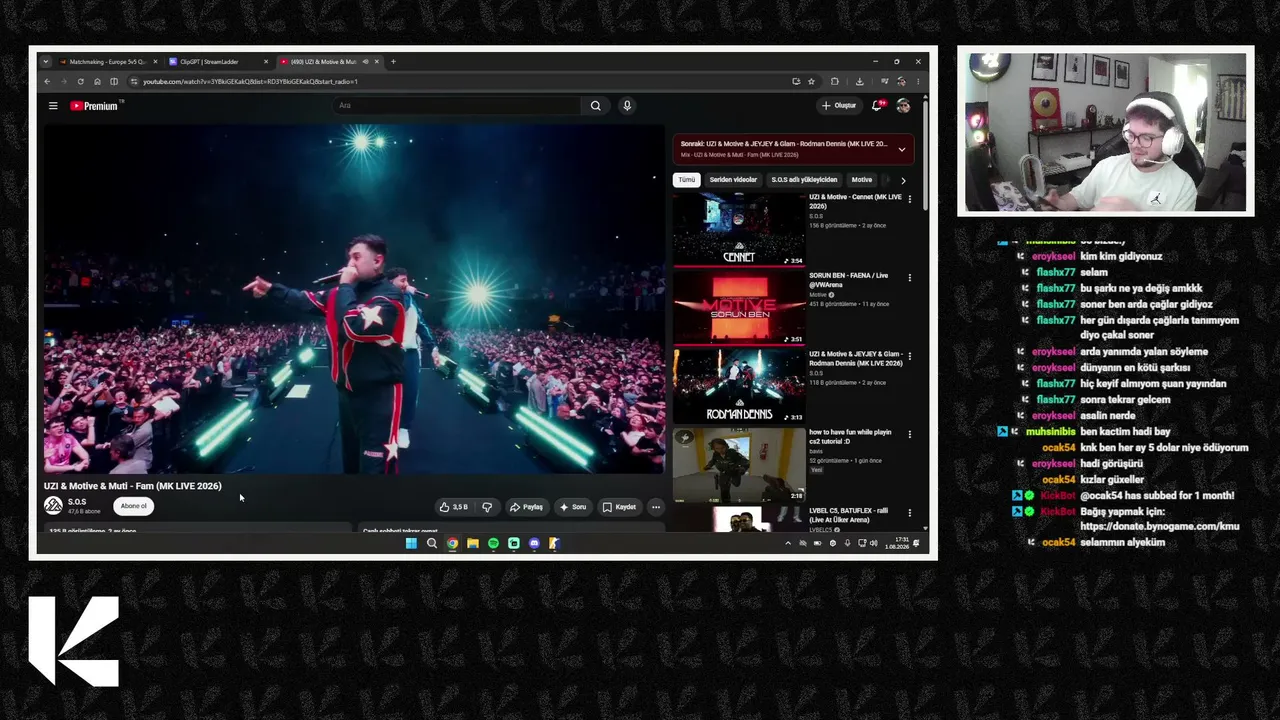The height and width of the screenshot is (720, 1280).
Task: Play UZI & Motive - Cennet thumbnail
Action: click(739, 229)
